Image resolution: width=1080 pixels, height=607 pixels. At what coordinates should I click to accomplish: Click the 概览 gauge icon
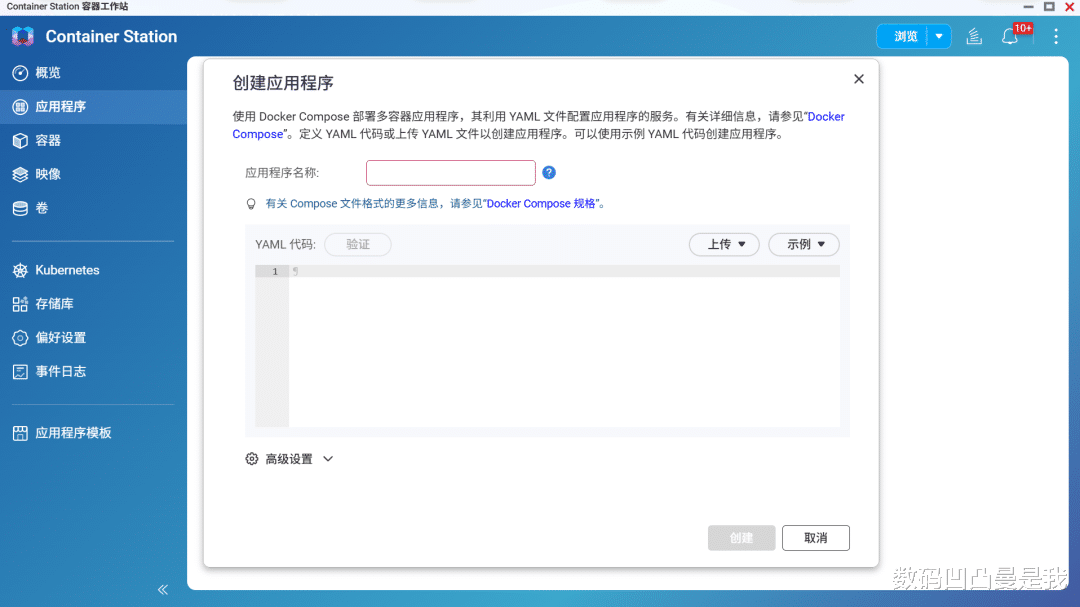coord(20,73)
